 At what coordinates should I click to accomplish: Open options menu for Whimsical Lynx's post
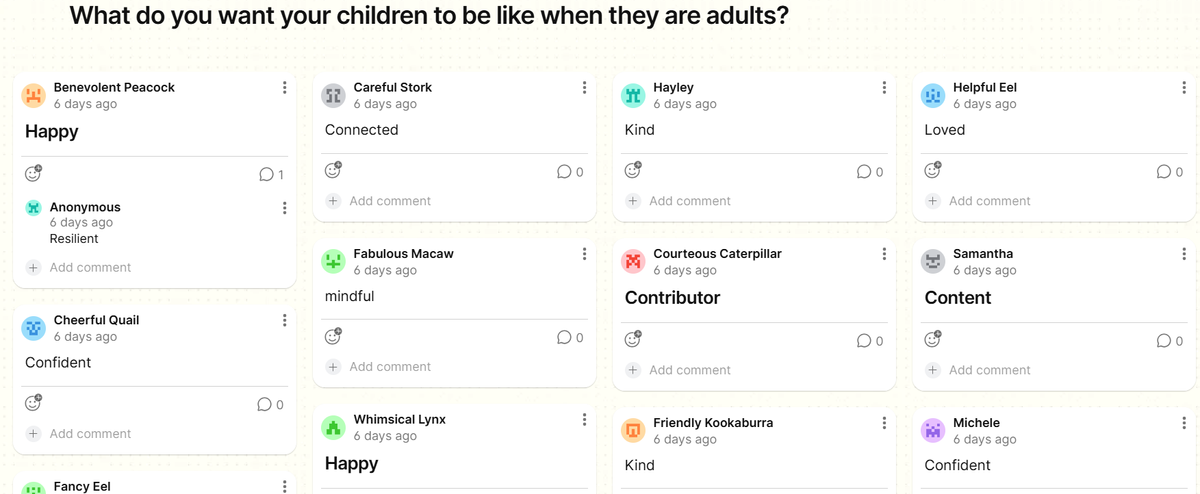[584, 420]
